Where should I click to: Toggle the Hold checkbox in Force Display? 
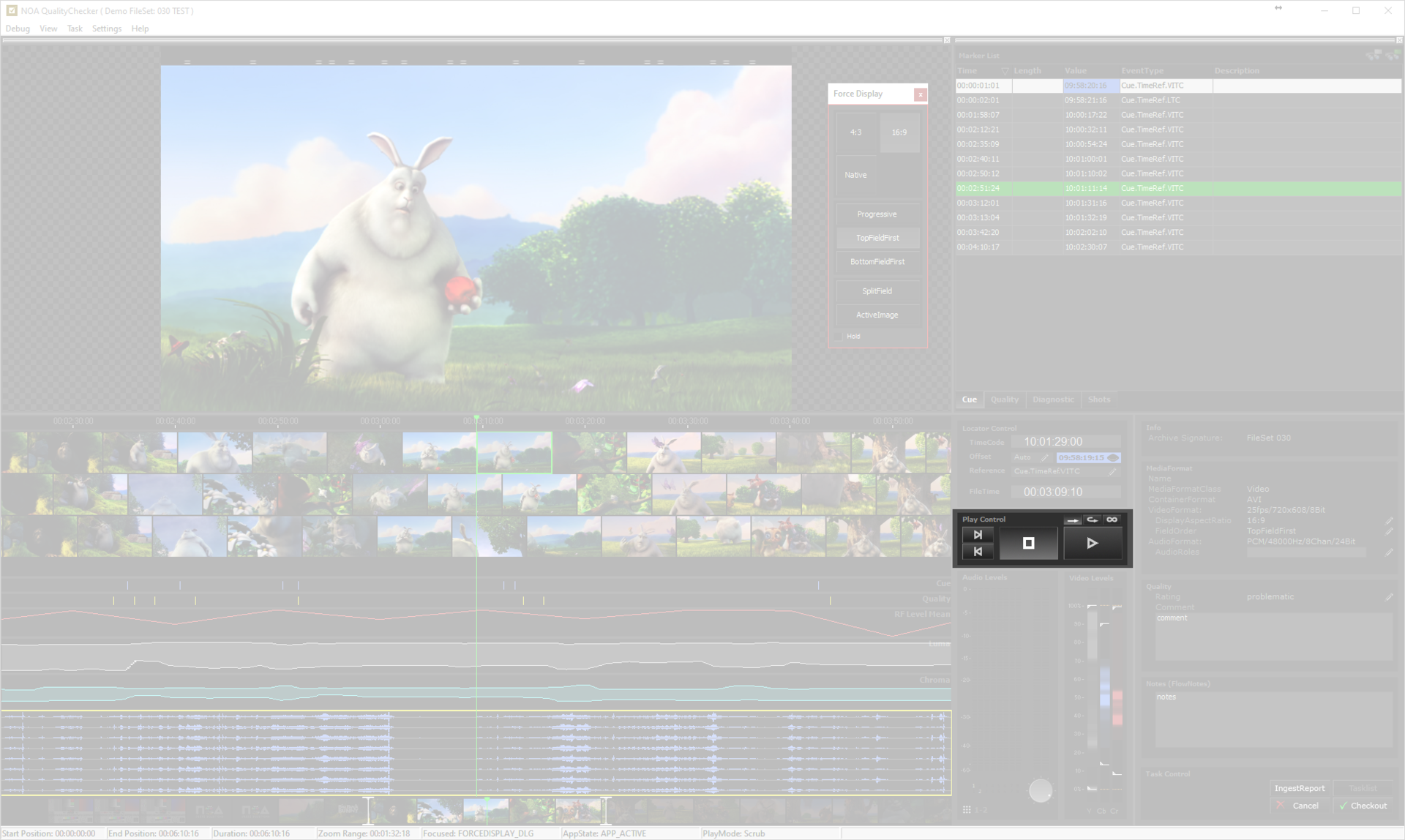coord(839,337)
